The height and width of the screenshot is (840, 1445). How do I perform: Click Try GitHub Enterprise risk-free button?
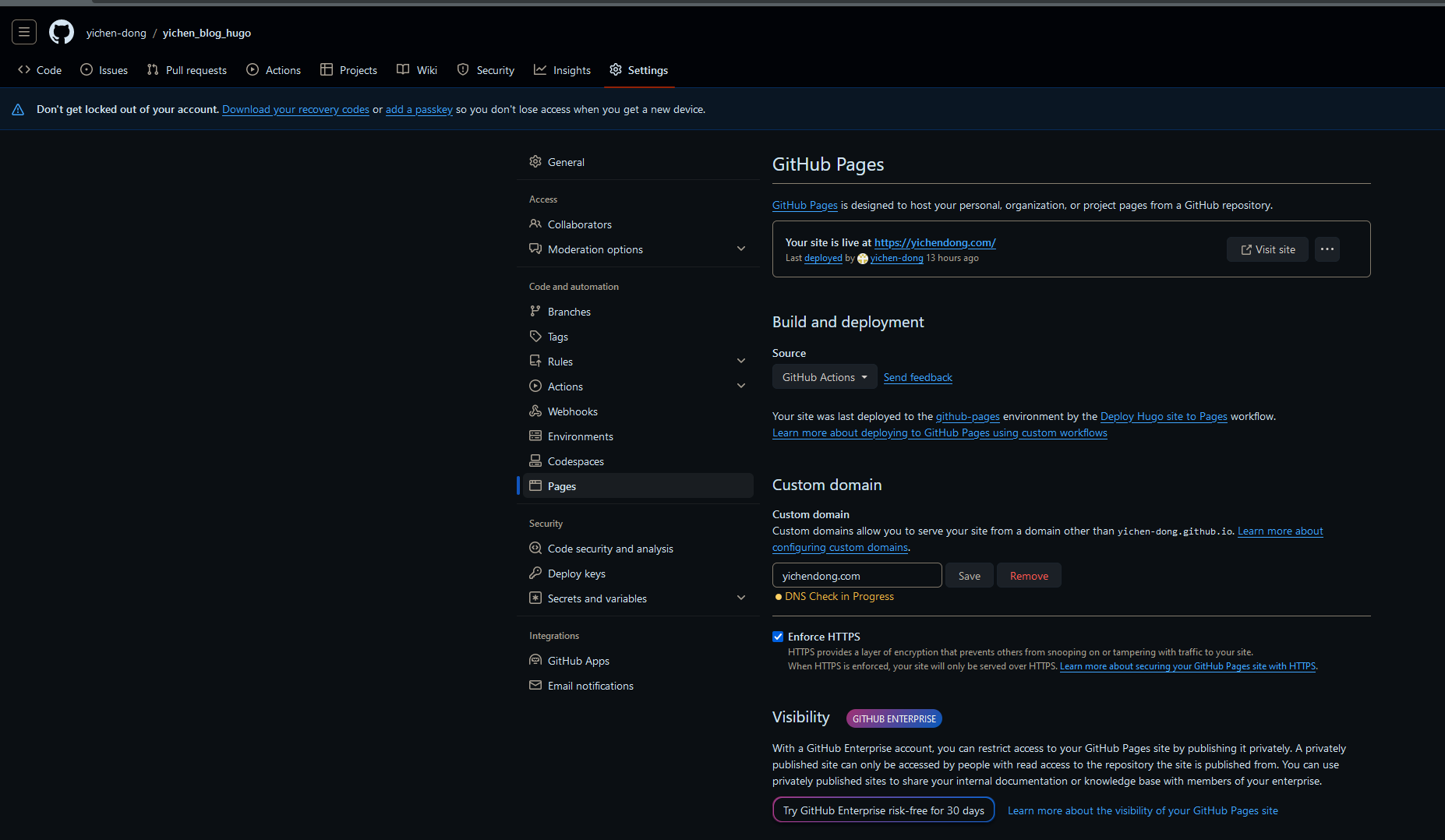pos(884,810)
